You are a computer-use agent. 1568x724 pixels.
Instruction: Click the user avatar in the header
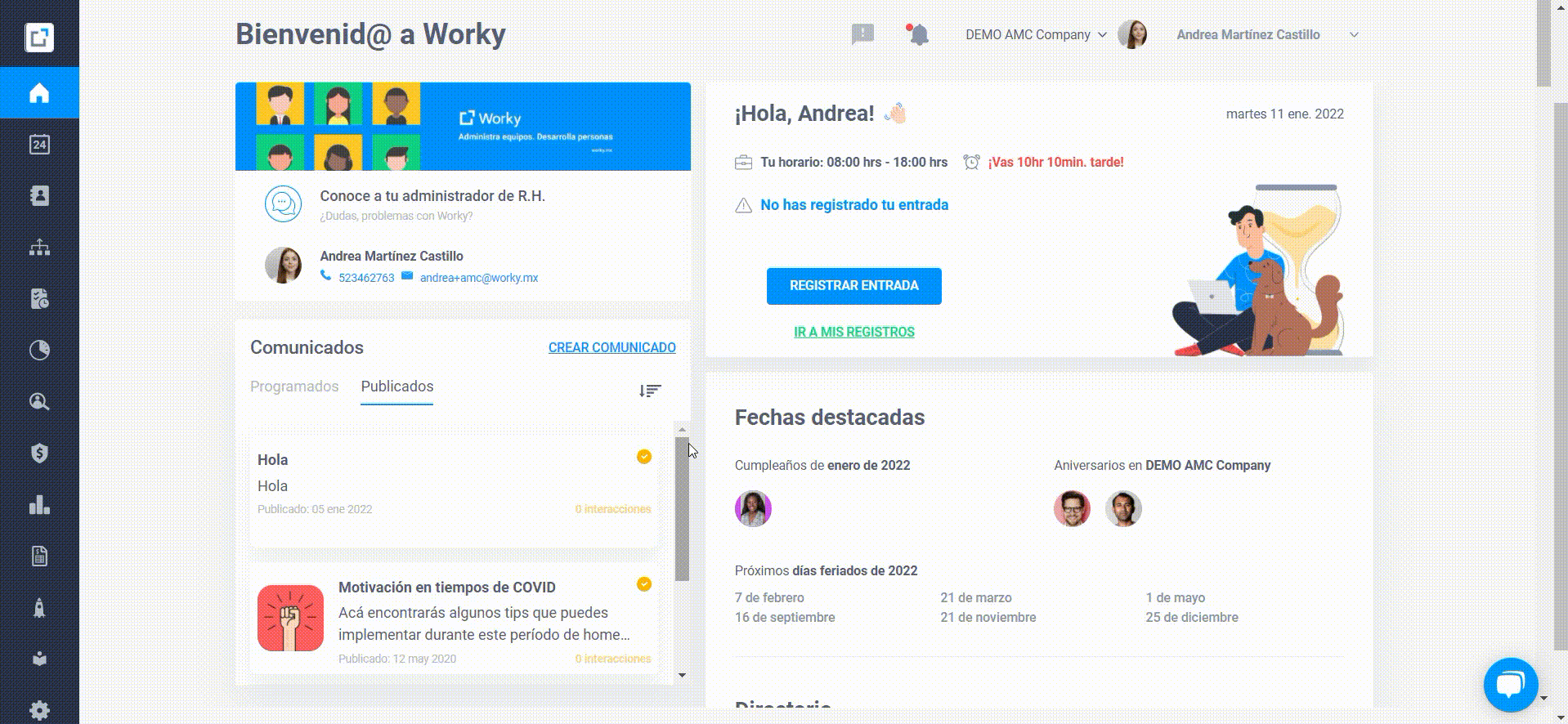tap(1132, 34)
